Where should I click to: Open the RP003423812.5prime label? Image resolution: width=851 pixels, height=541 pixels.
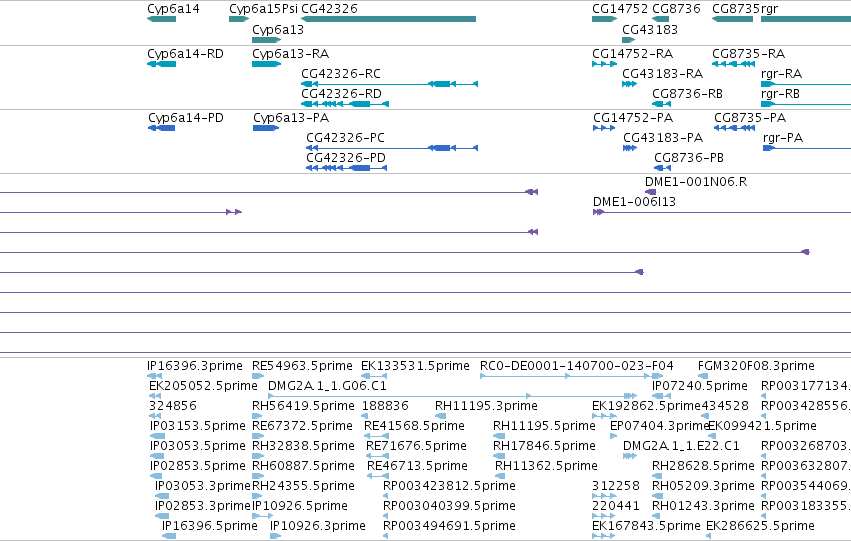(x=449, y=486)
